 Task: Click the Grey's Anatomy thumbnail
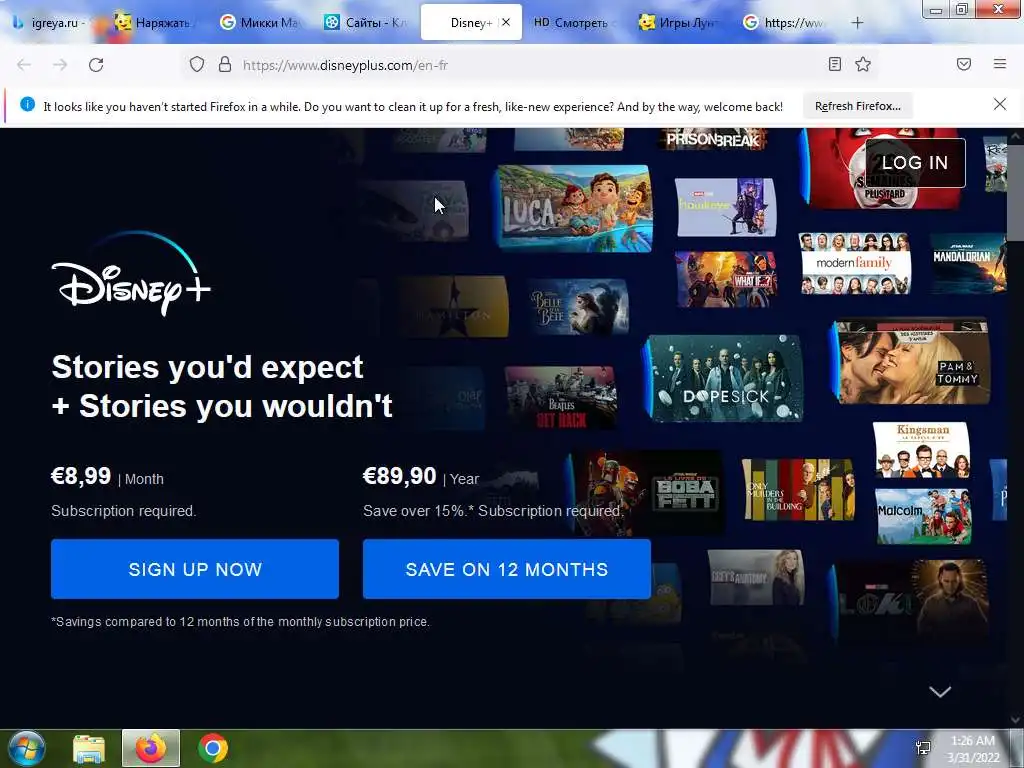point(756,577)
